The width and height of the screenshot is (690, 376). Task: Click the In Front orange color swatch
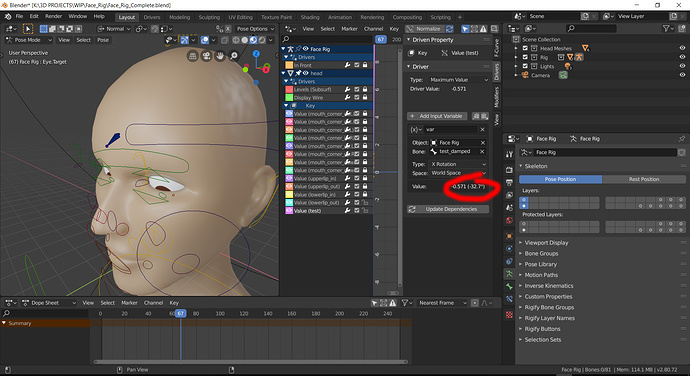(x=289, y=65)
